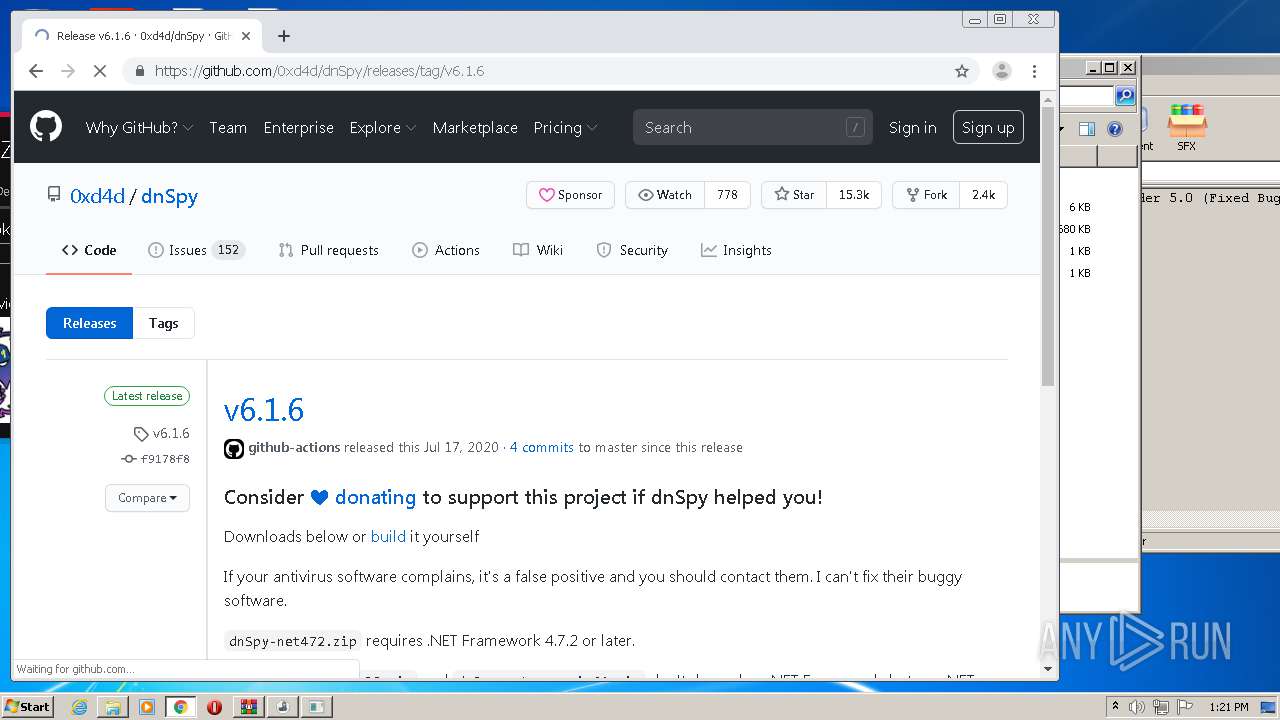Click the GitHub octocat logo
The width and height of the screenshot is (1280, 720).
coord(46,127)
